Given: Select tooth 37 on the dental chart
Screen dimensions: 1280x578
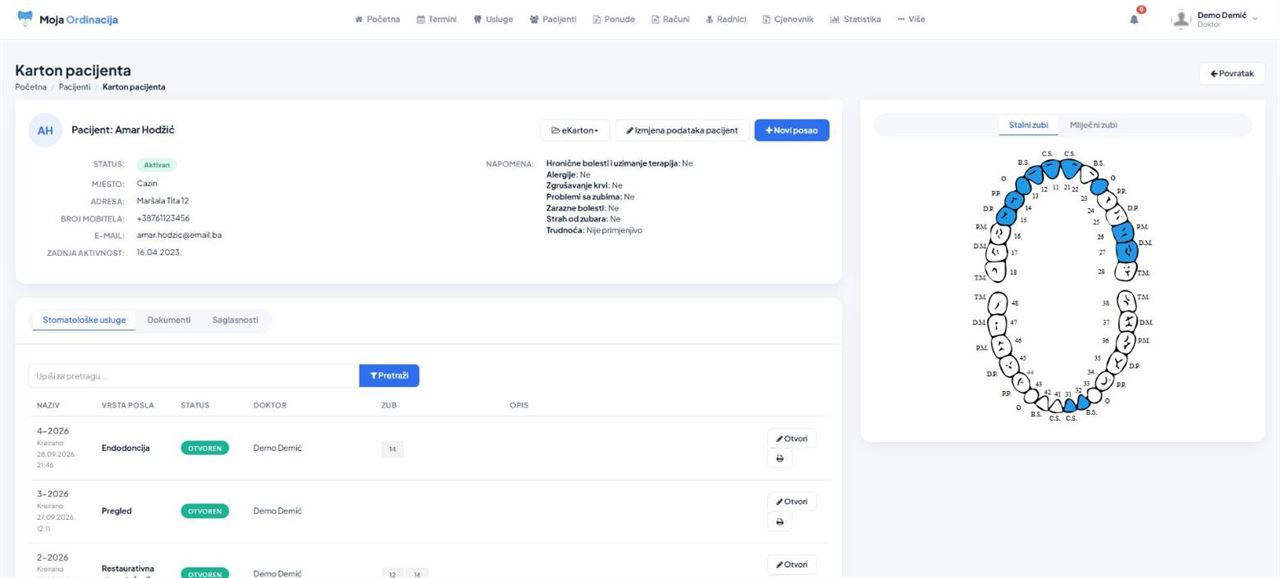Looking at the screenshot, I should point(1126,322).
